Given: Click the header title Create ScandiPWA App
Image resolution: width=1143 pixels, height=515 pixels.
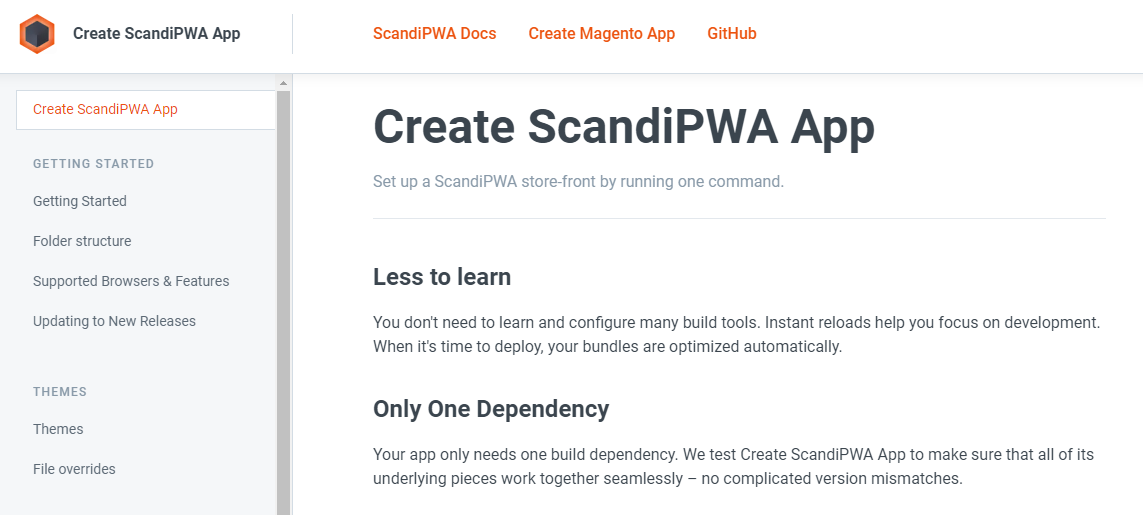Looking at the screenshot, I should [156, 34].
